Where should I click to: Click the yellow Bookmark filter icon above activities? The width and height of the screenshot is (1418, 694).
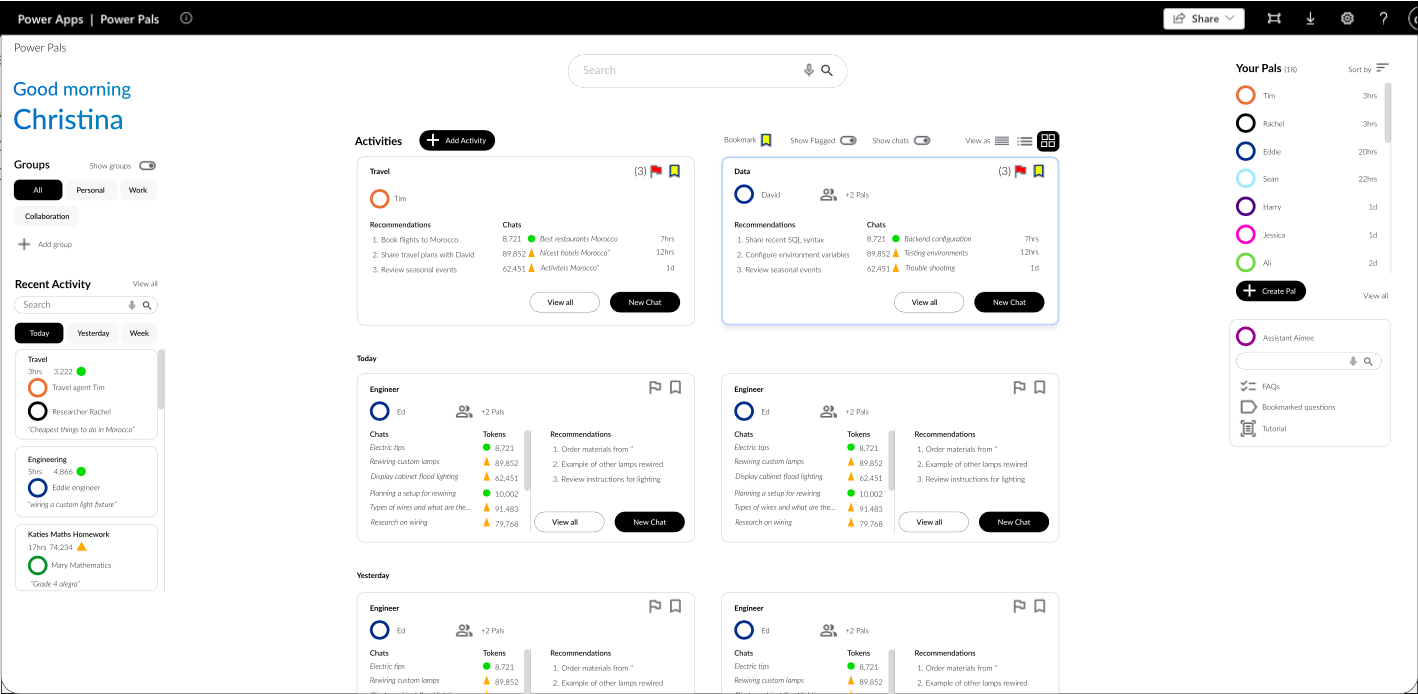coord(766,140)
